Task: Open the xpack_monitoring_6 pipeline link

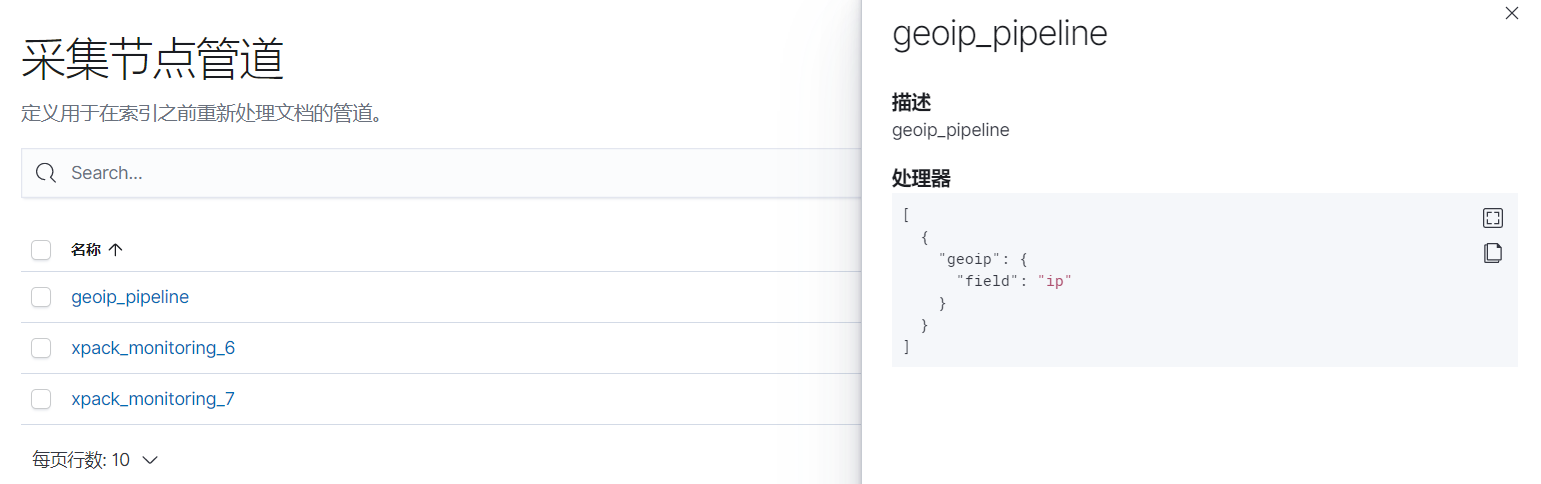Action: click(x=153, y=348)
